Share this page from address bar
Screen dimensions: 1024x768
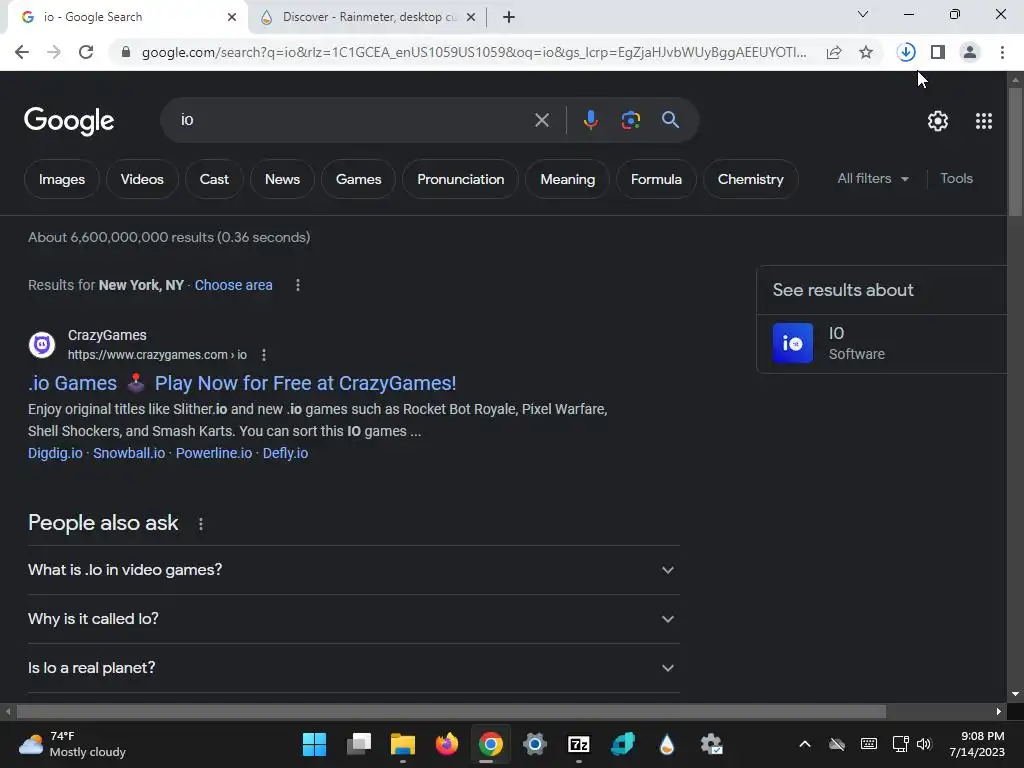(834, 52)
